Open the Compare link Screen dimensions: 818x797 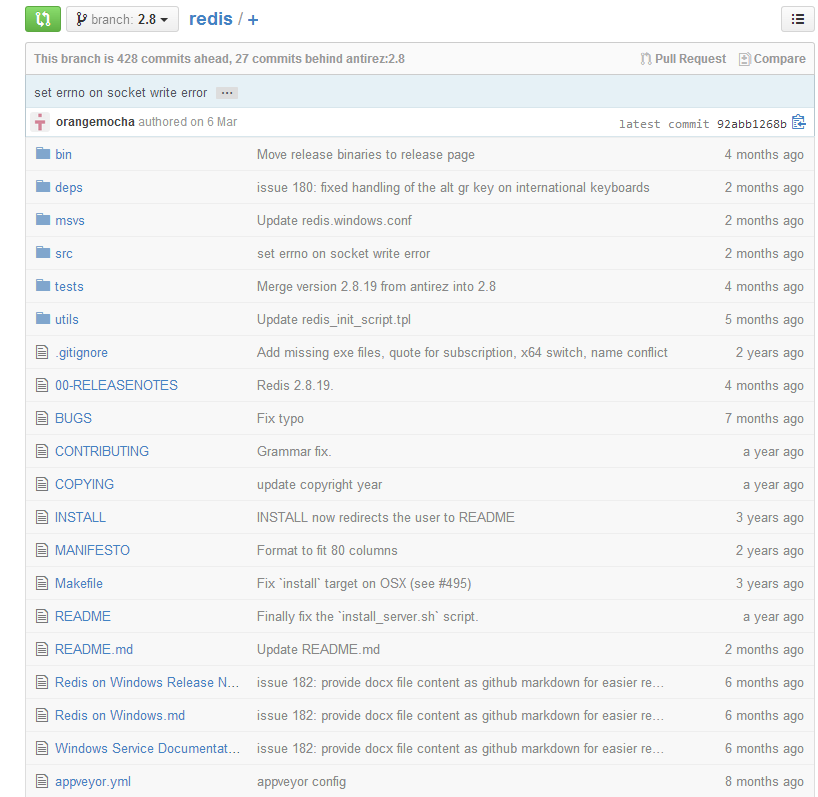pos(773,59)
